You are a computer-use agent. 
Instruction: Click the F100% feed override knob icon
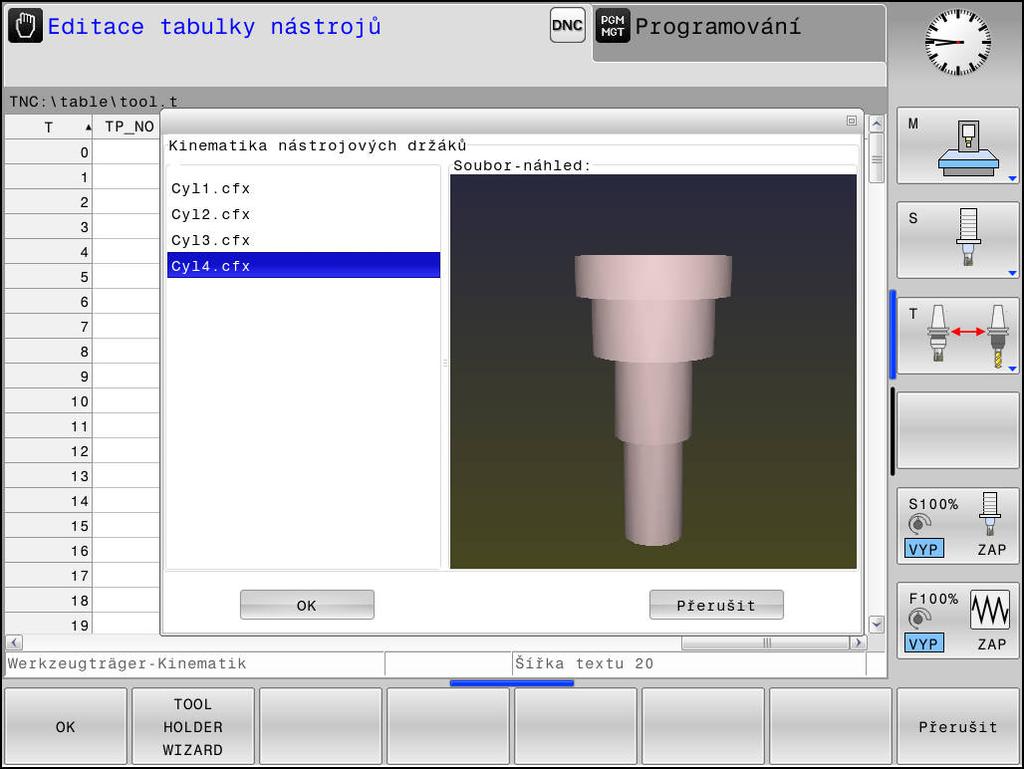tap(920, 618)
